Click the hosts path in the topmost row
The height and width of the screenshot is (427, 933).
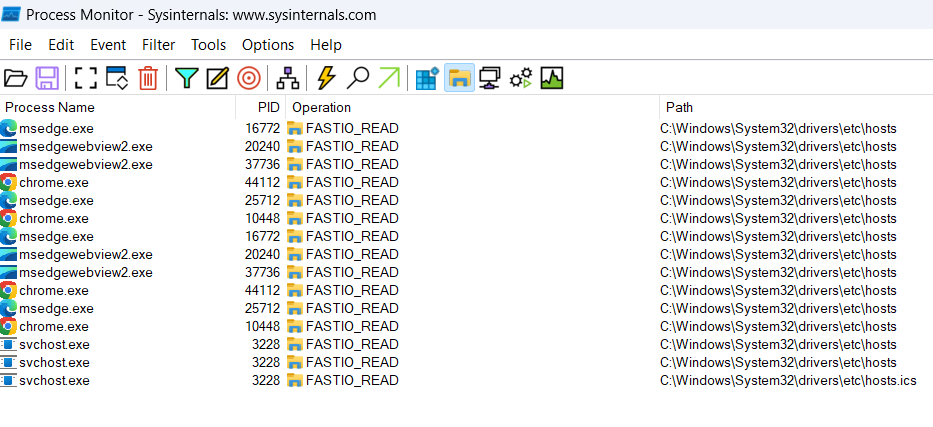coord(778,128)
